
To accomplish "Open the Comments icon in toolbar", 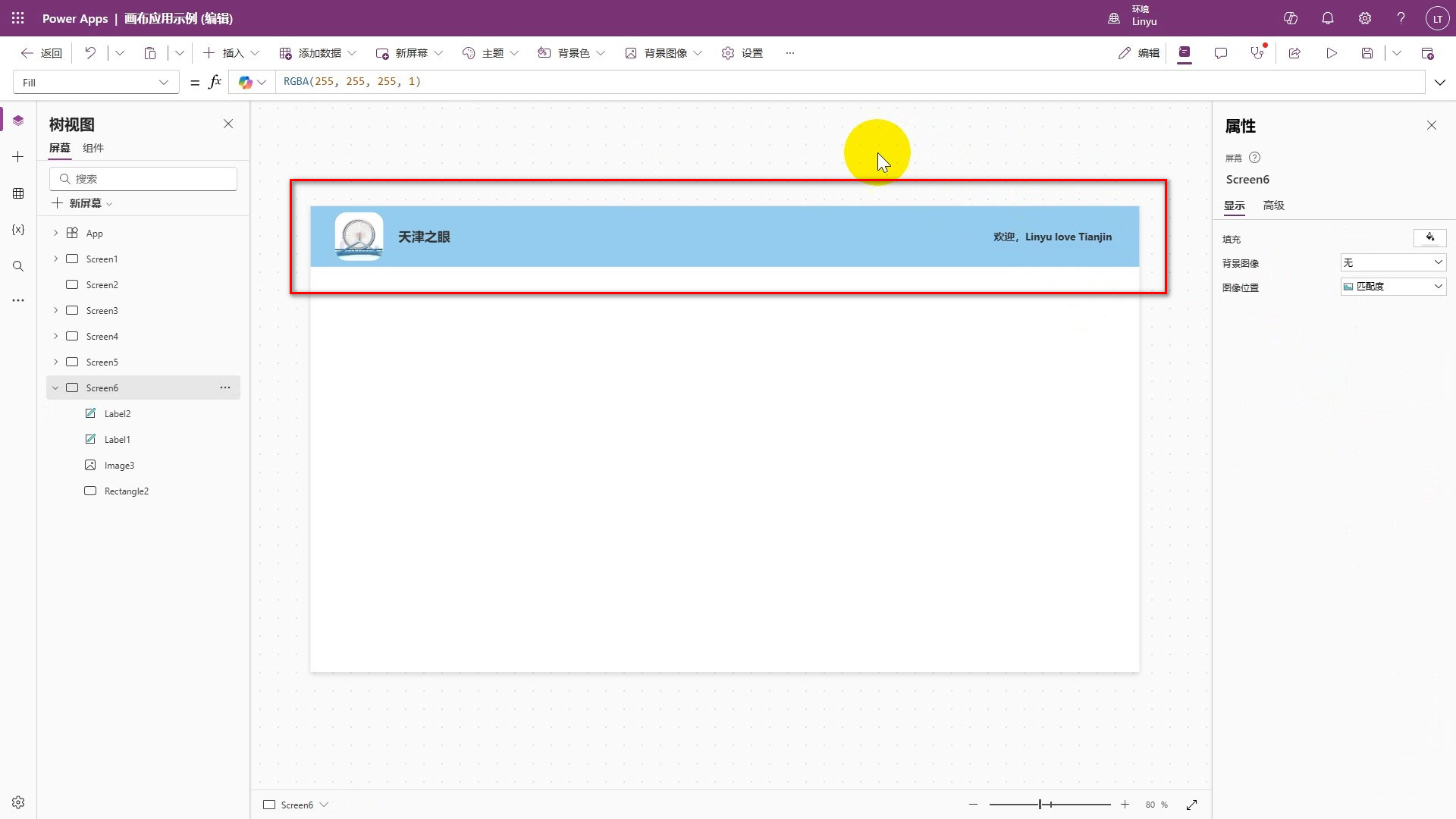I will tap(1221, 53).
